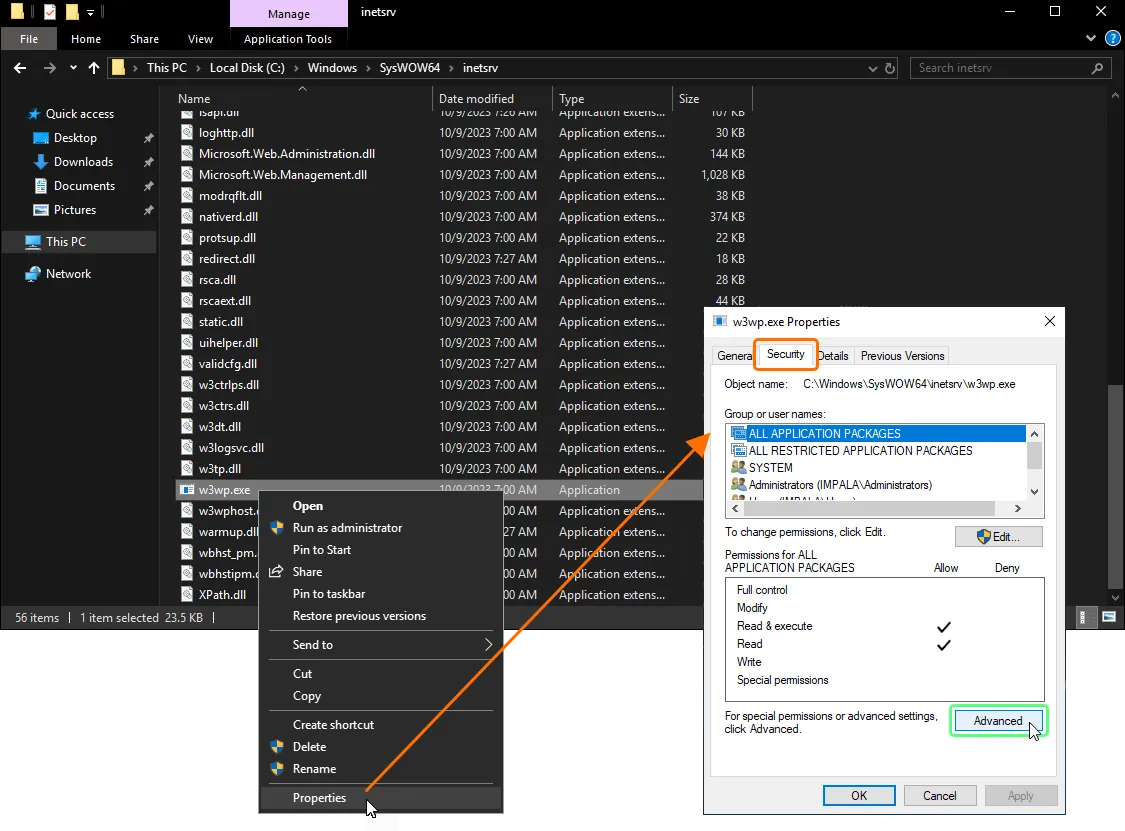Click the Back arrow in File Explorer
The height and width of the screenshot is (831, 1125).
20,68
